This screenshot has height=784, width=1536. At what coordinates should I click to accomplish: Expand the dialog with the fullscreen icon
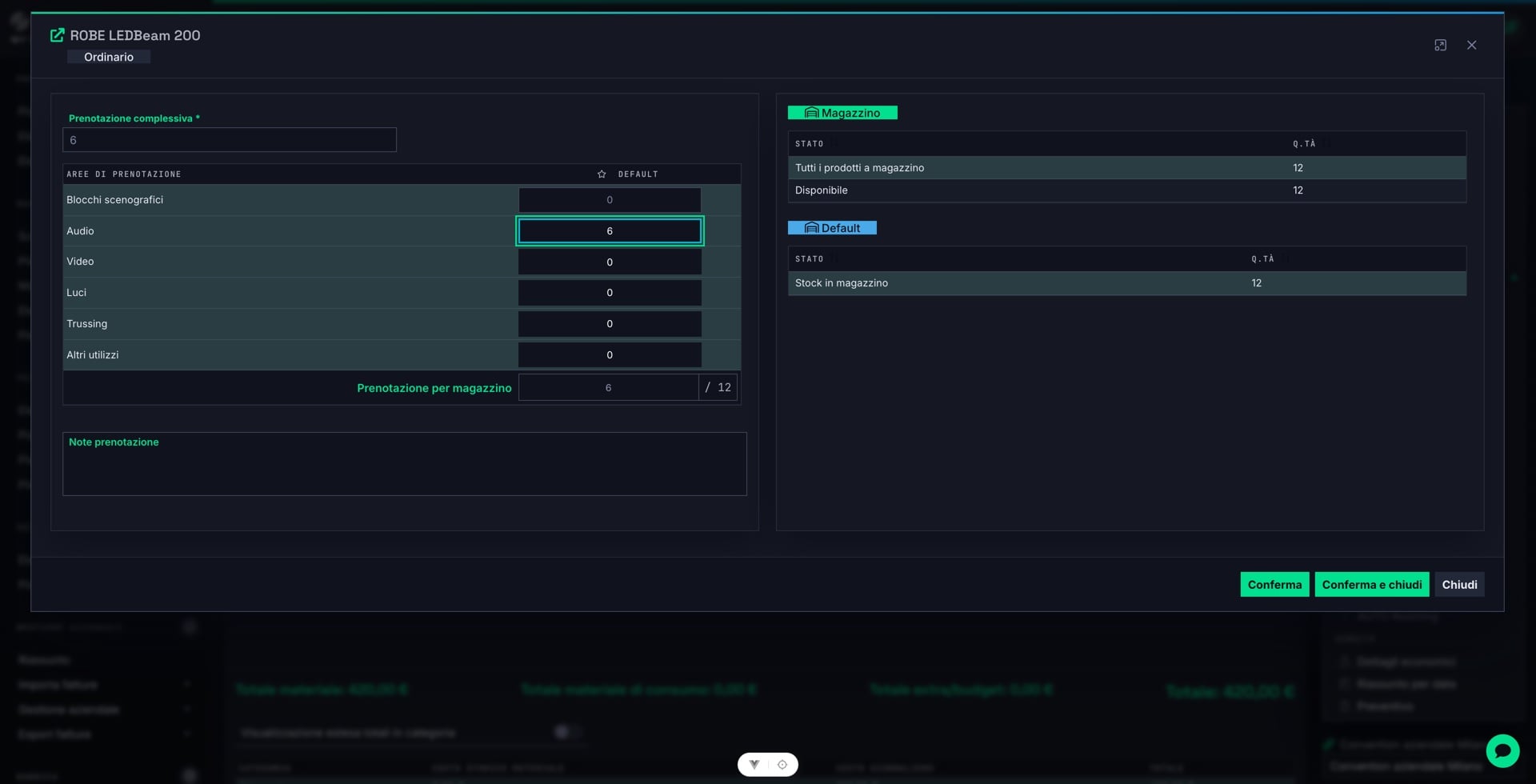tap(1440, 46)
